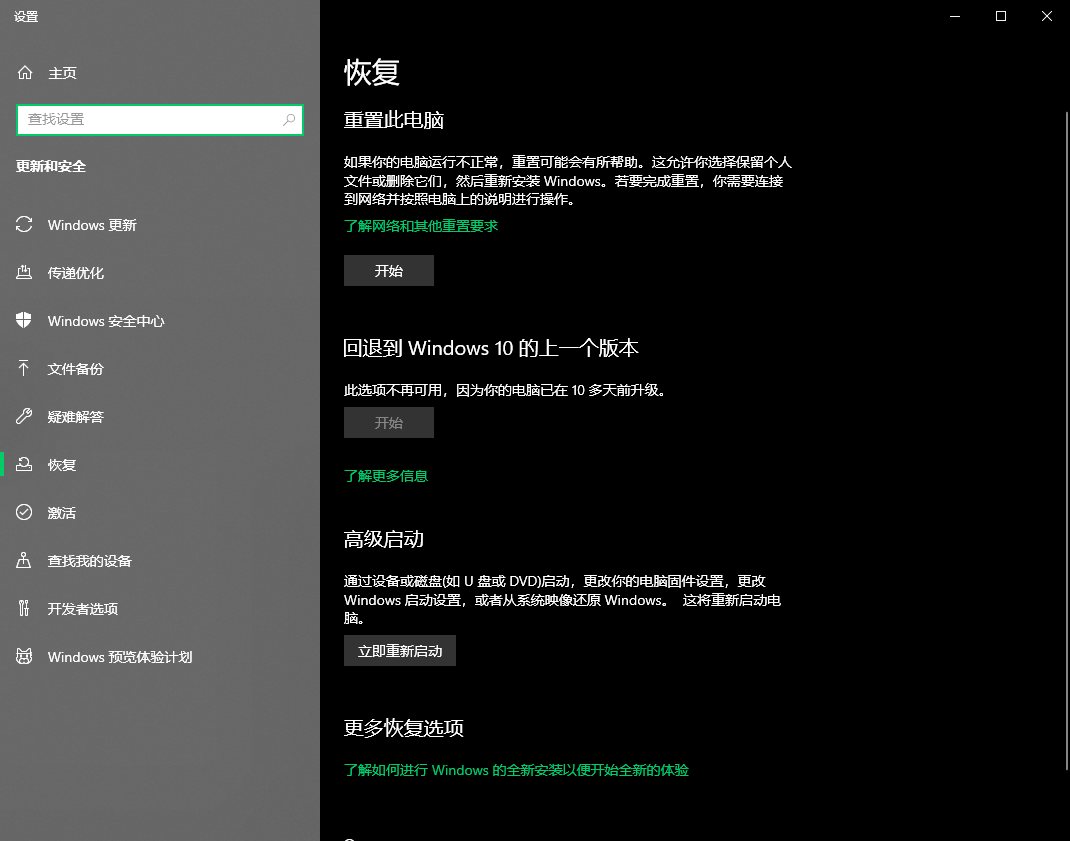Maximize the 设置 window
Viewport: 1070px width, 841px height.
point(1000,16)
